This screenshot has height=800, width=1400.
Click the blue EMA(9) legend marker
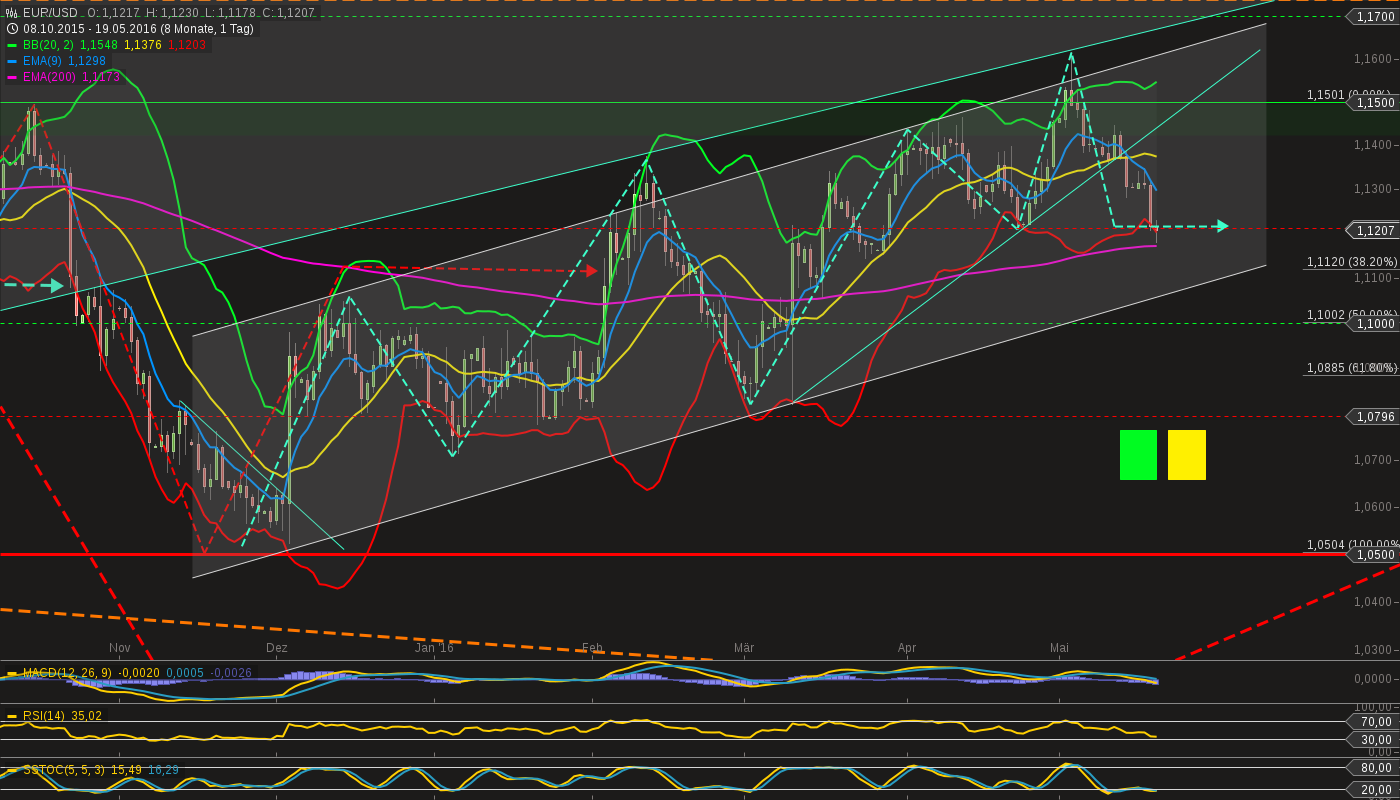(12, 61)
